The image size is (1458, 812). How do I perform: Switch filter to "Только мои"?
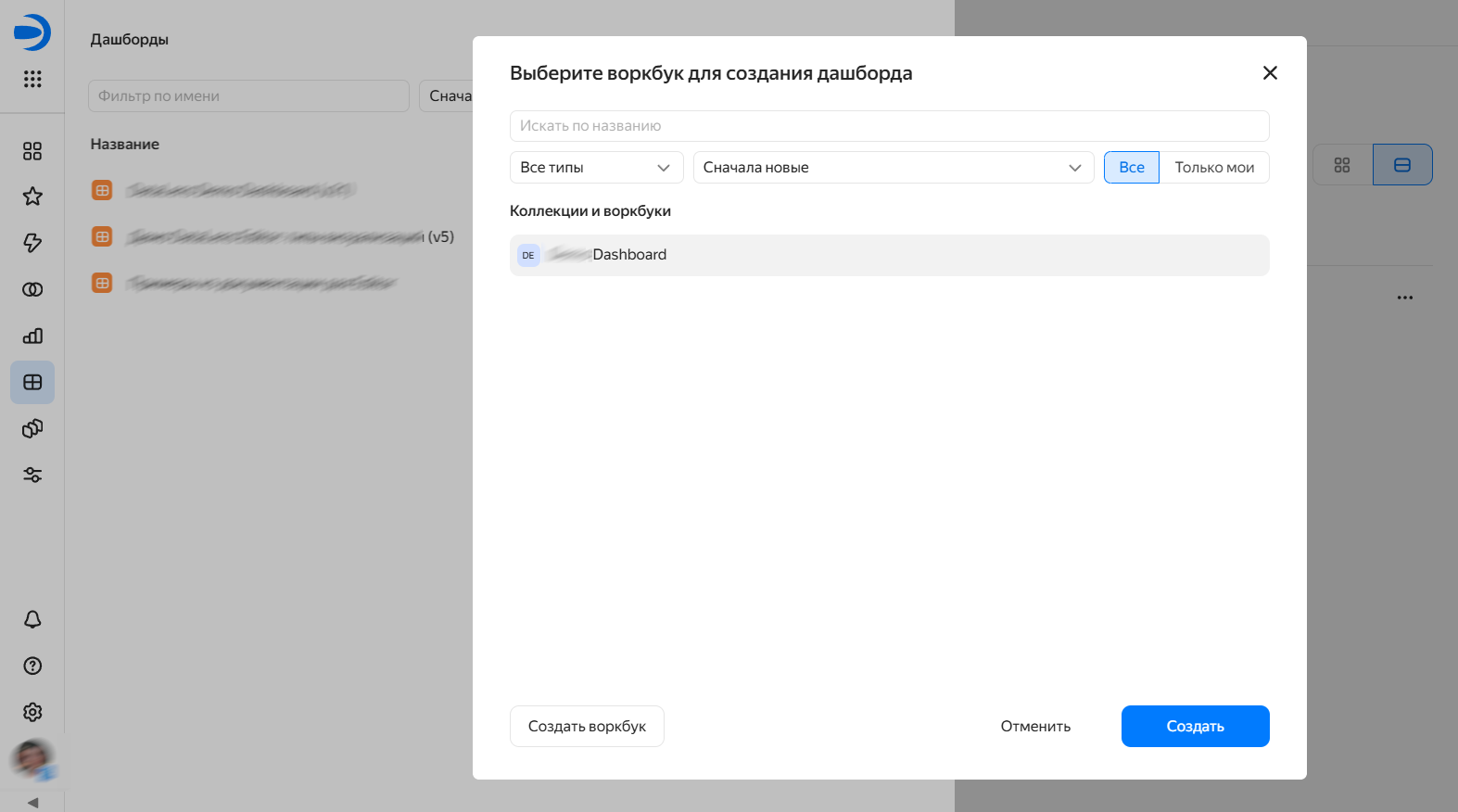(x=1213, y=168)
